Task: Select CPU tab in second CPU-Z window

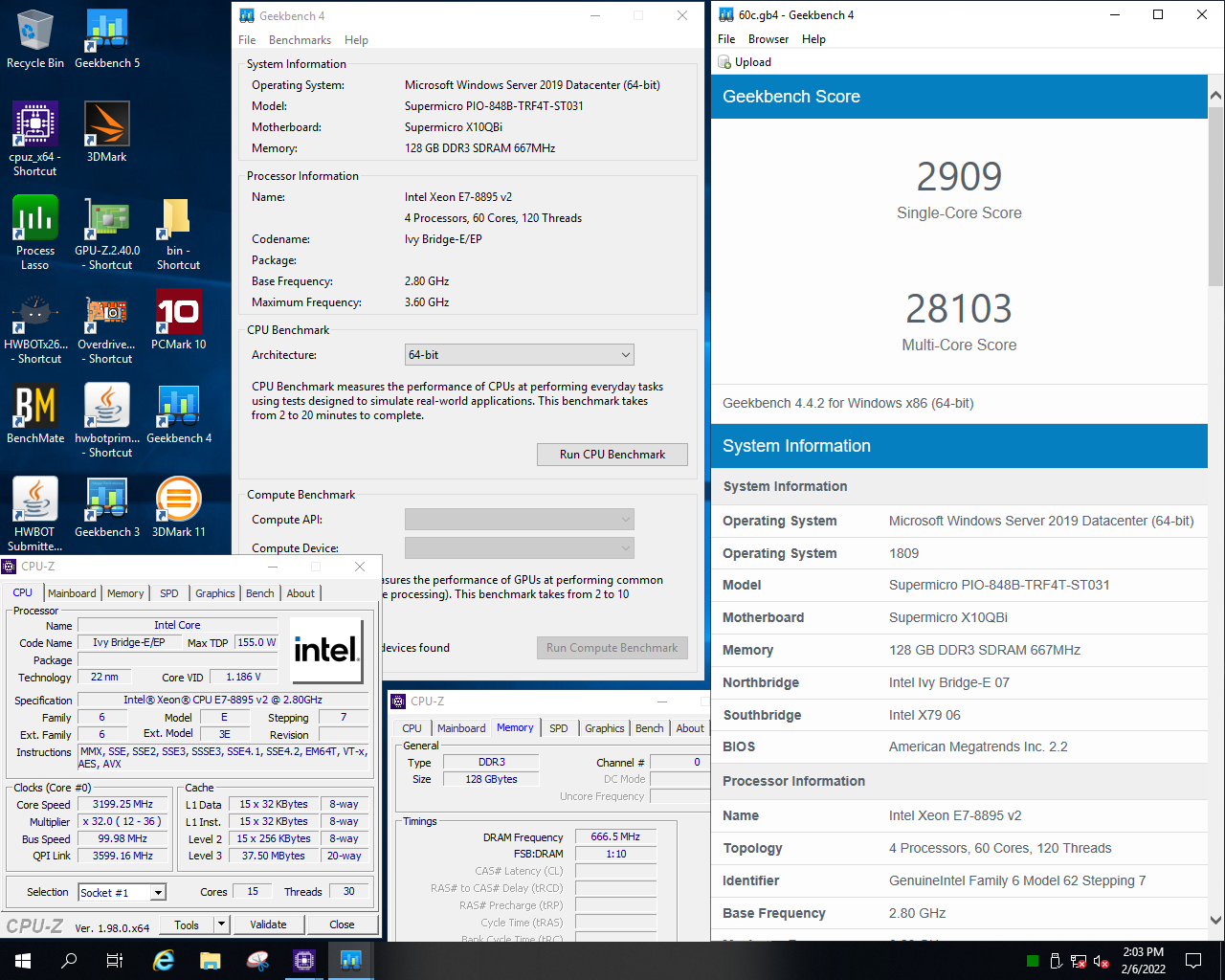Action: 412,728
